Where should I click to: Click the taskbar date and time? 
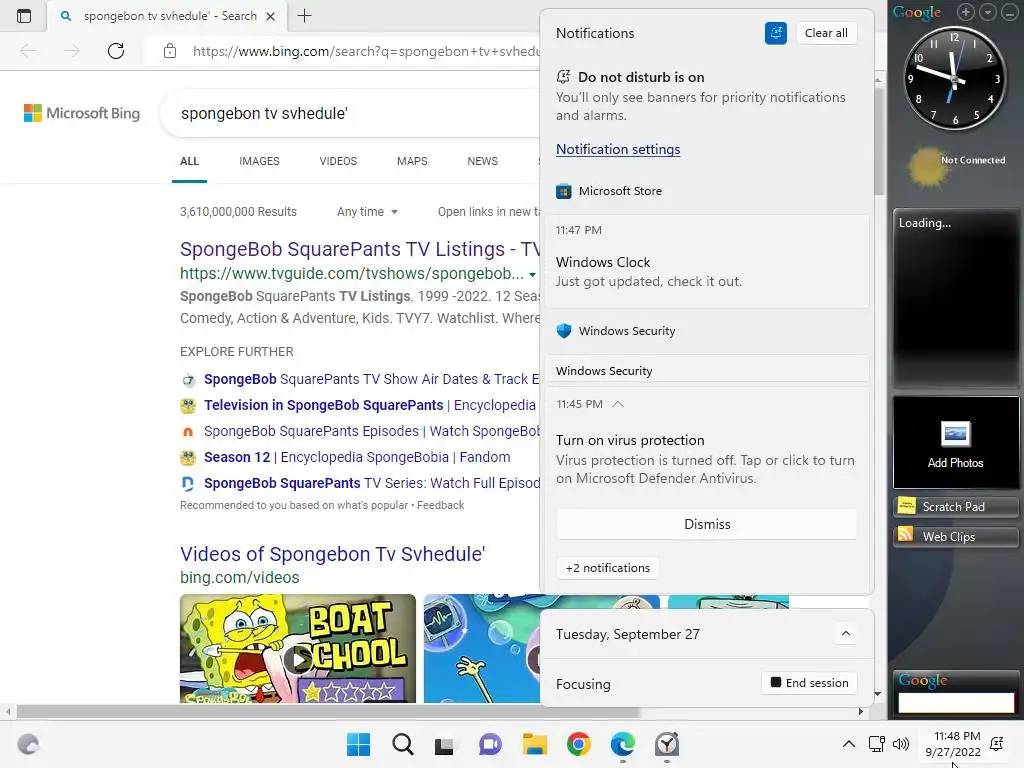tap(953, 744)
